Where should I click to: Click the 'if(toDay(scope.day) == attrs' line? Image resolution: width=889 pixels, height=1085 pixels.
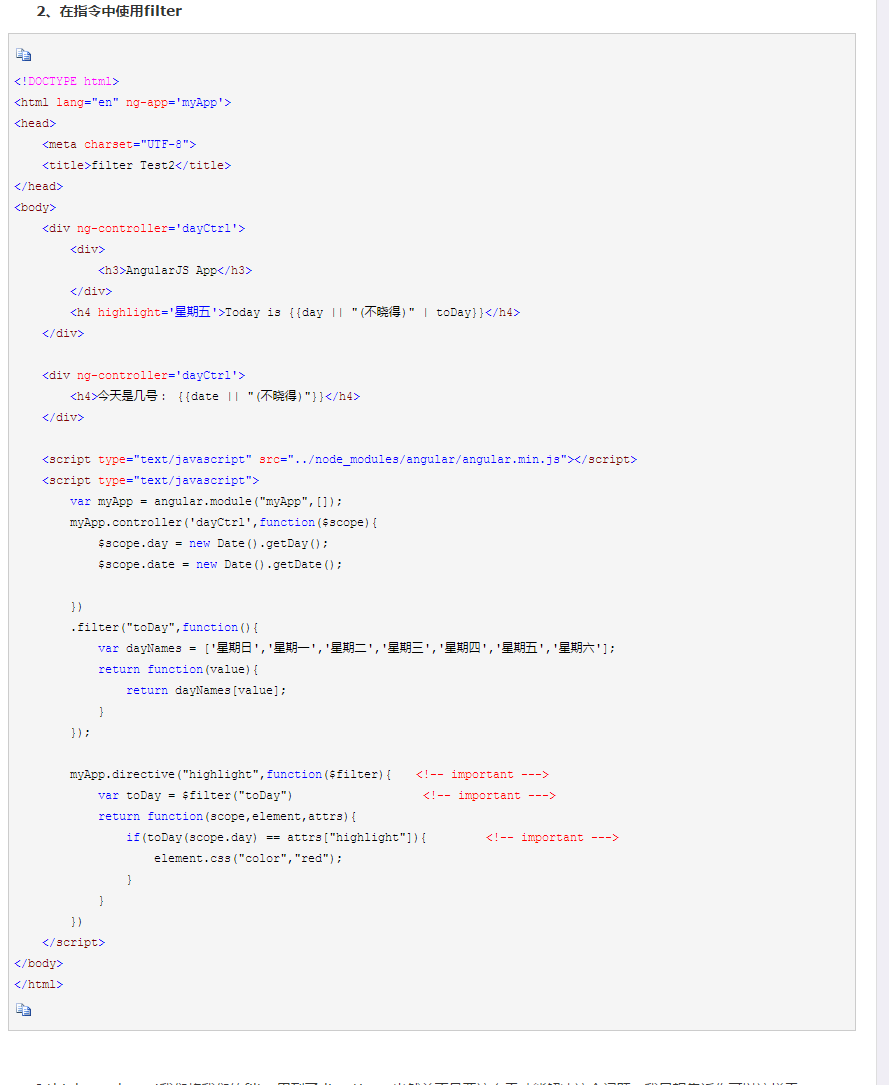[276, 837]
